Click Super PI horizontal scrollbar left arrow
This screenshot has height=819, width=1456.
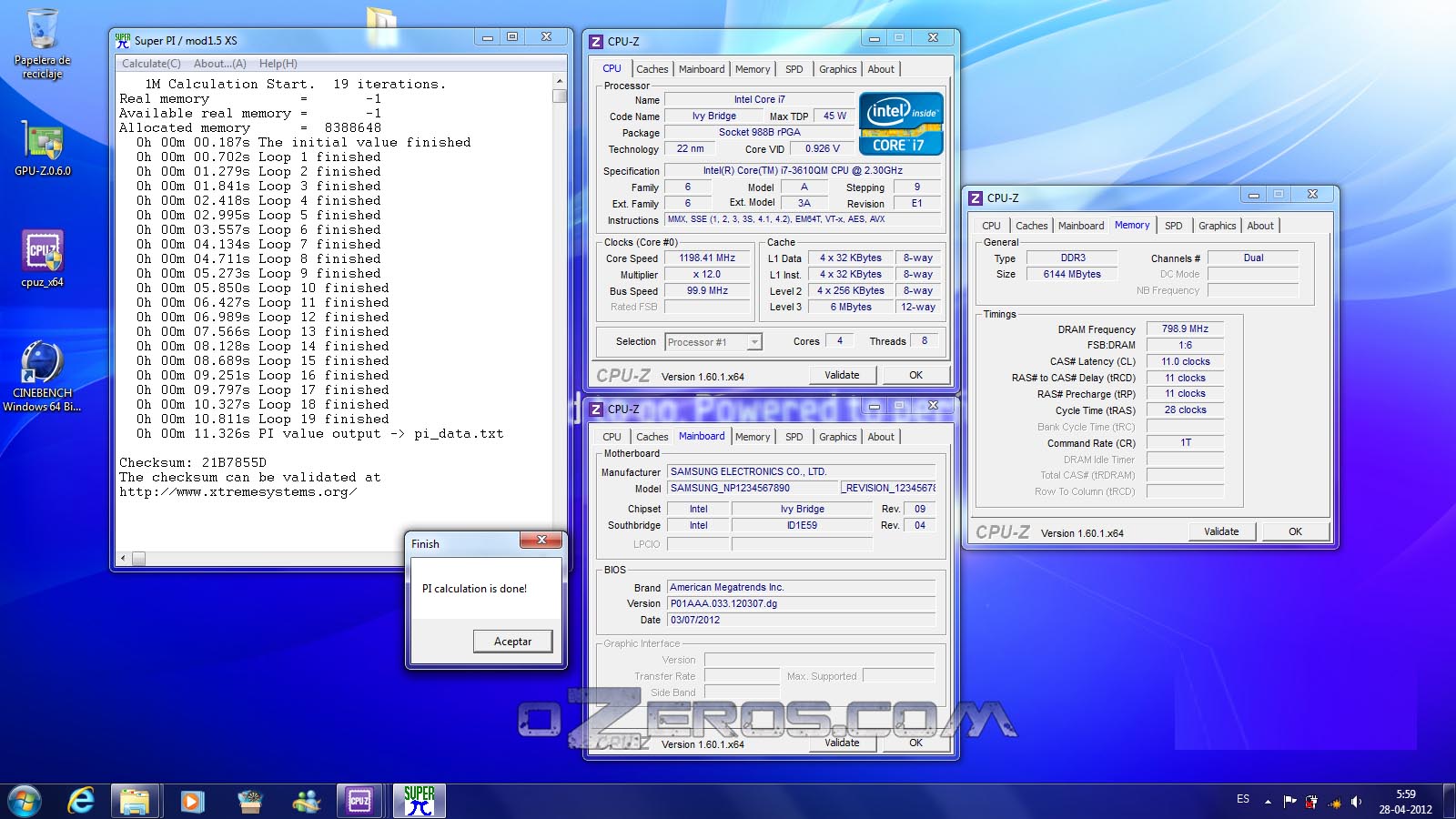124,558
